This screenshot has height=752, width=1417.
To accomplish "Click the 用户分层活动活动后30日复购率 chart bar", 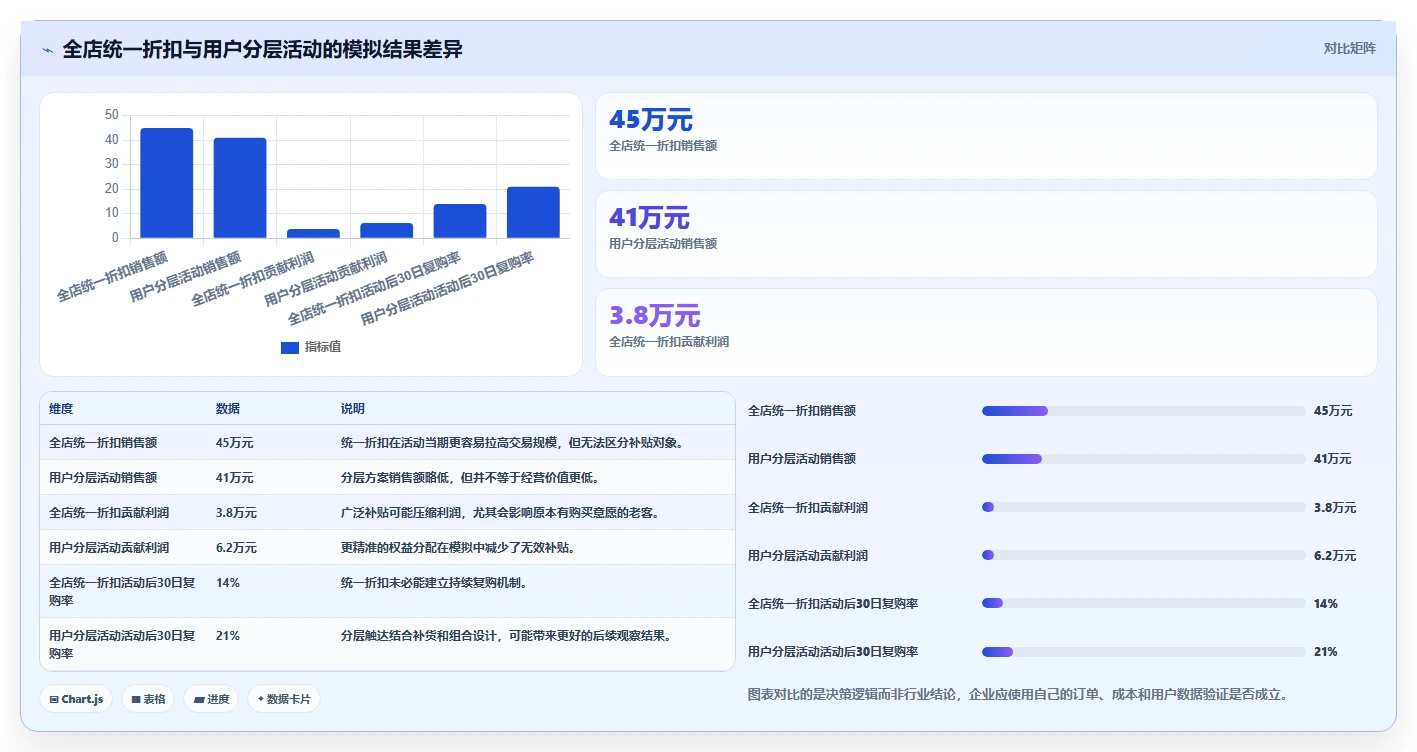I will pos(533,212).
